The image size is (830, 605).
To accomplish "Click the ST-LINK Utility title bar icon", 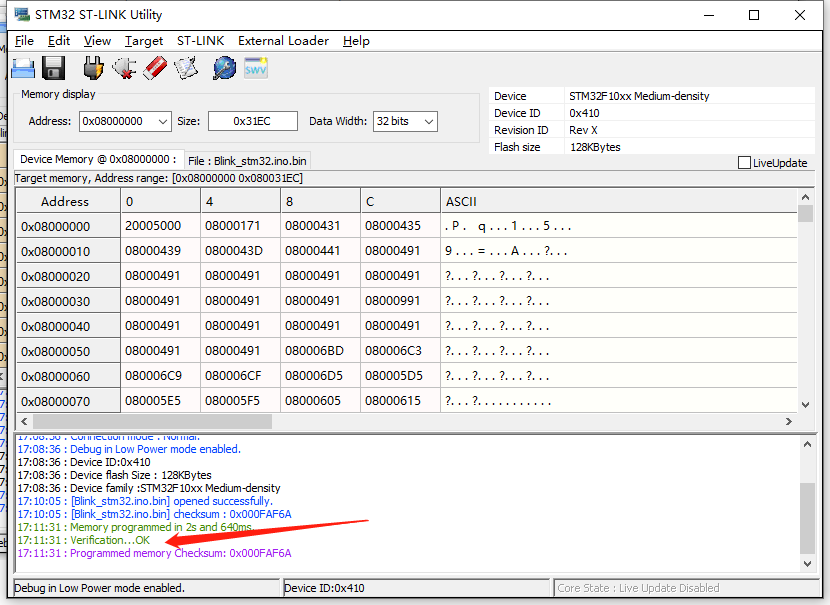I will 22,14.
